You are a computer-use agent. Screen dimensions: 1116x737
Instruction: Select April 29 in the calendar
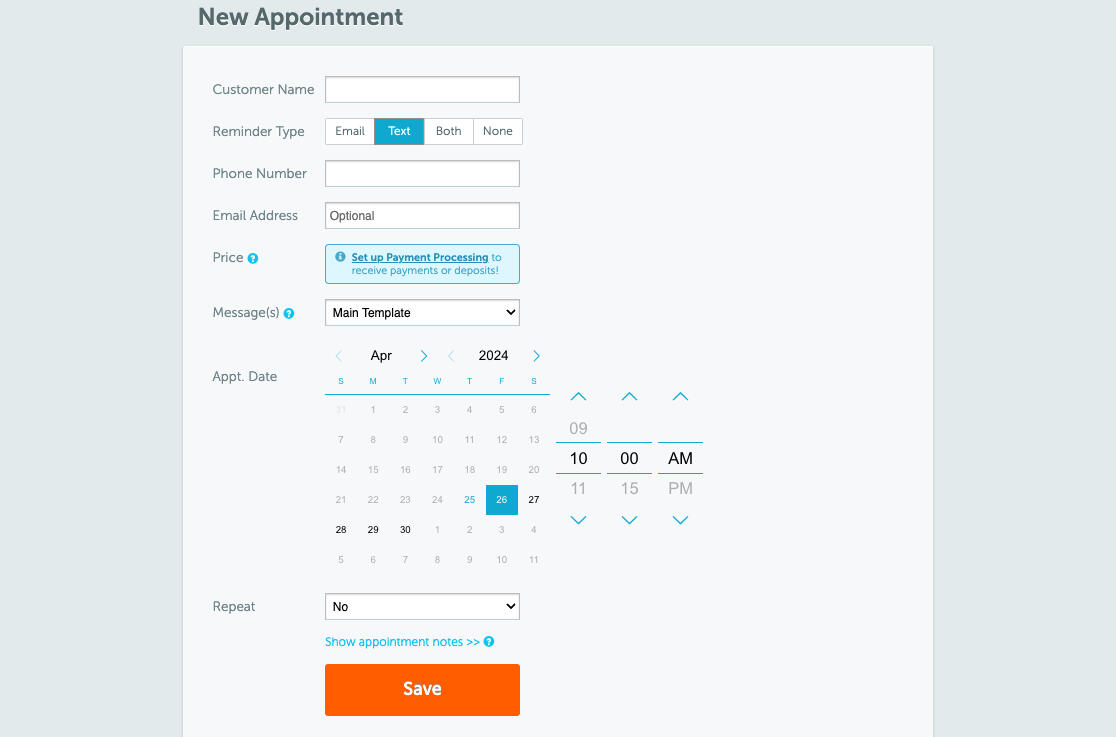pos(373,530)
